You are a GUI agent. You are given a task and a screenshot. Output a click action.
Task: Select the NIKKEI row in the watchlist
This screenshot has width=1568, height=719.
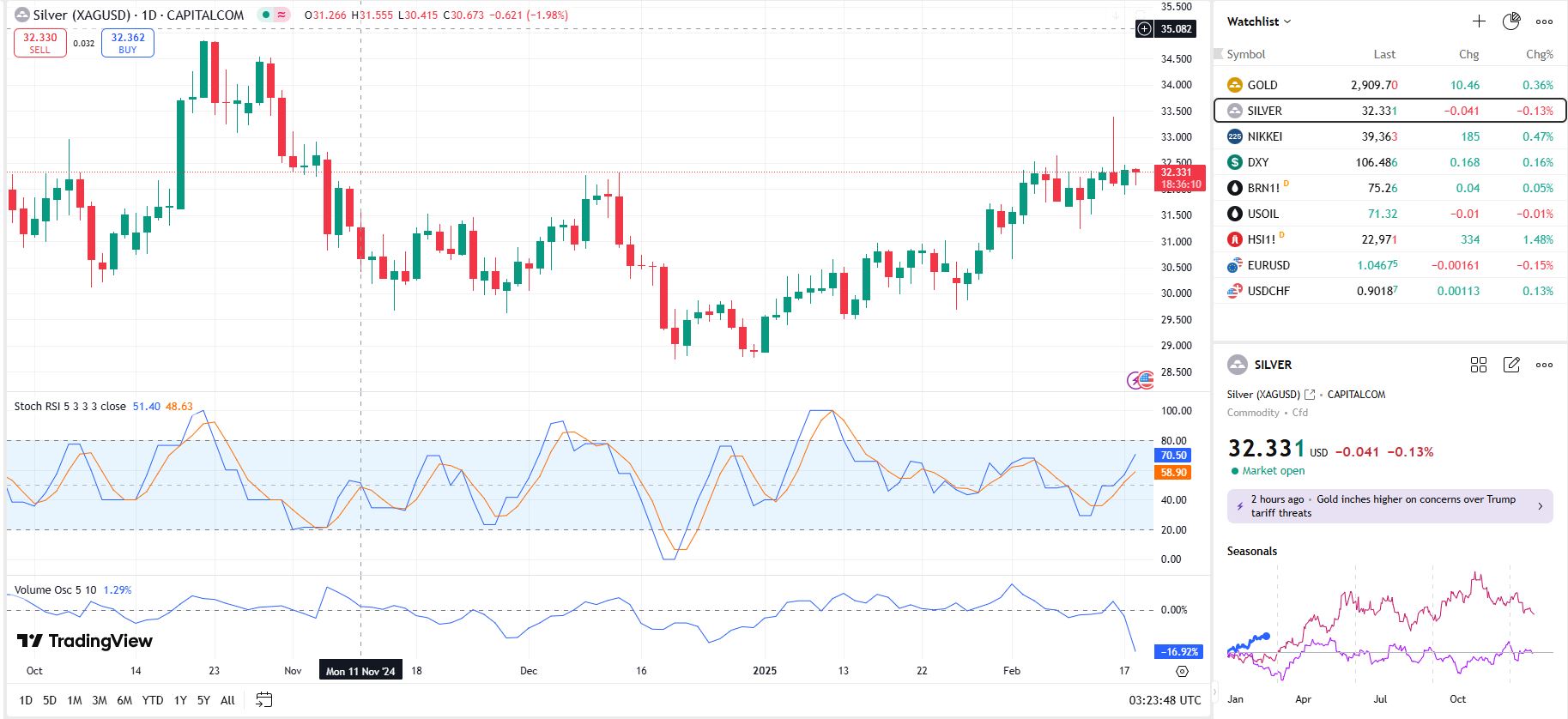point(1389,136)
